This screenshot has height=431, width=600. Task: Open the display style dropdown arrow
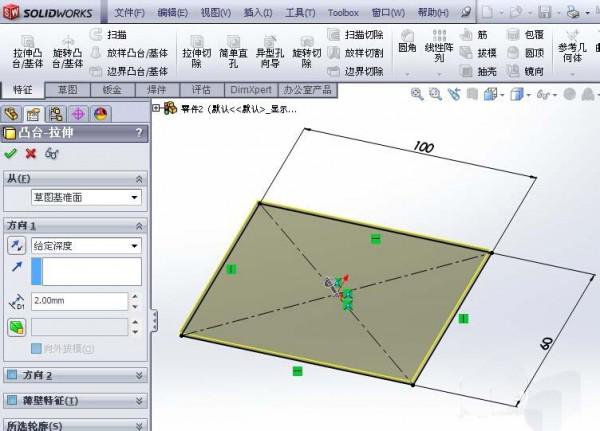point(529,95)
